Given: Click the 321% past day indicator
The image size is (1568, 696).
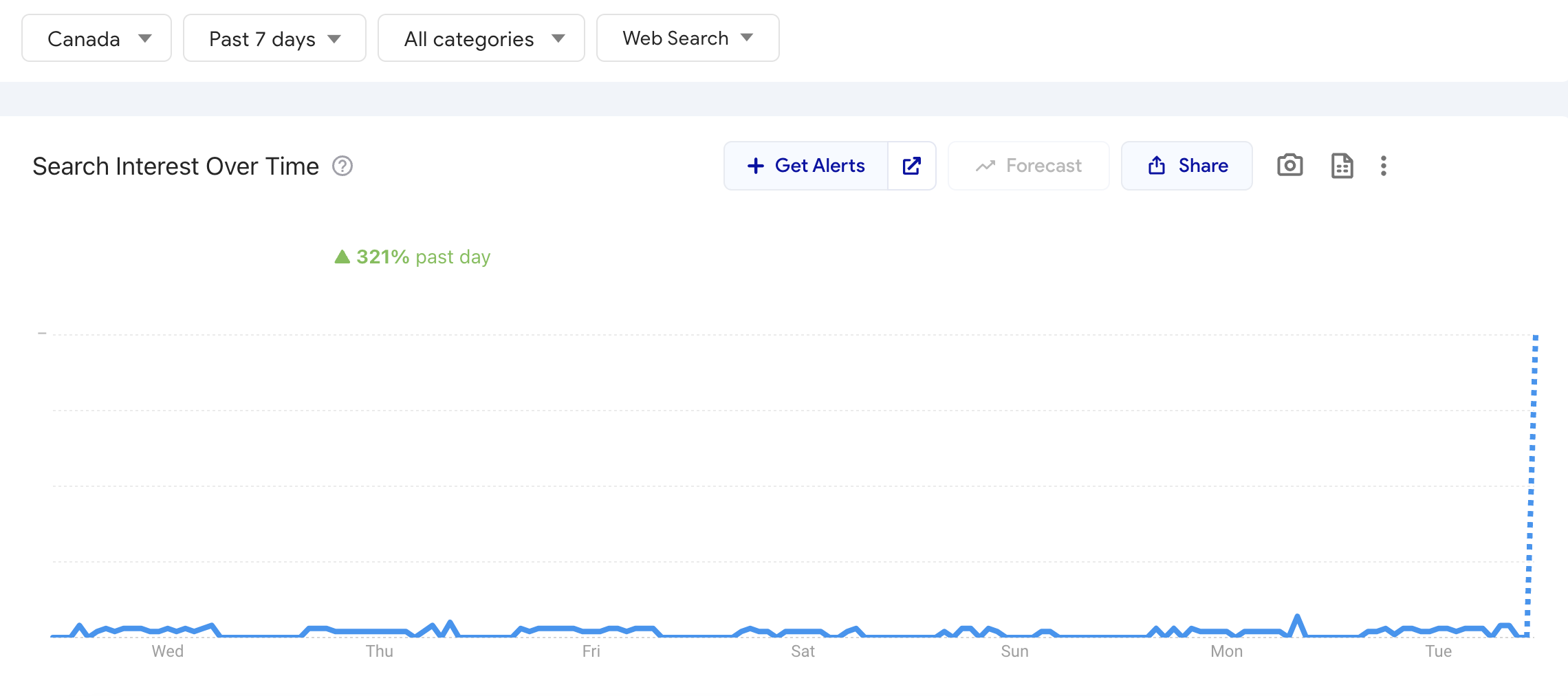Looking at the screenshot, I should click(x=413, y=257).
